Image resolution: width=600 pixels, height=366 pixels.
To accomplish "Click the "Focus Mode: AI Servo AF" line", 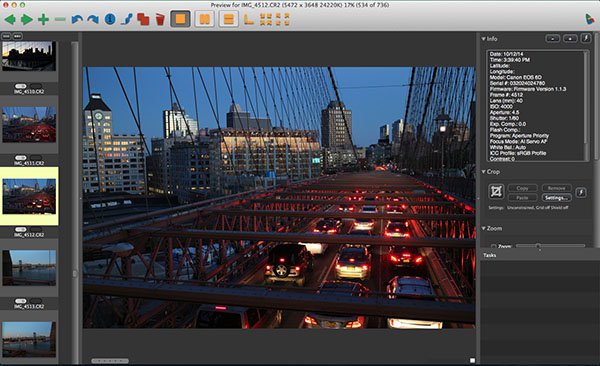I will (518, 141).
